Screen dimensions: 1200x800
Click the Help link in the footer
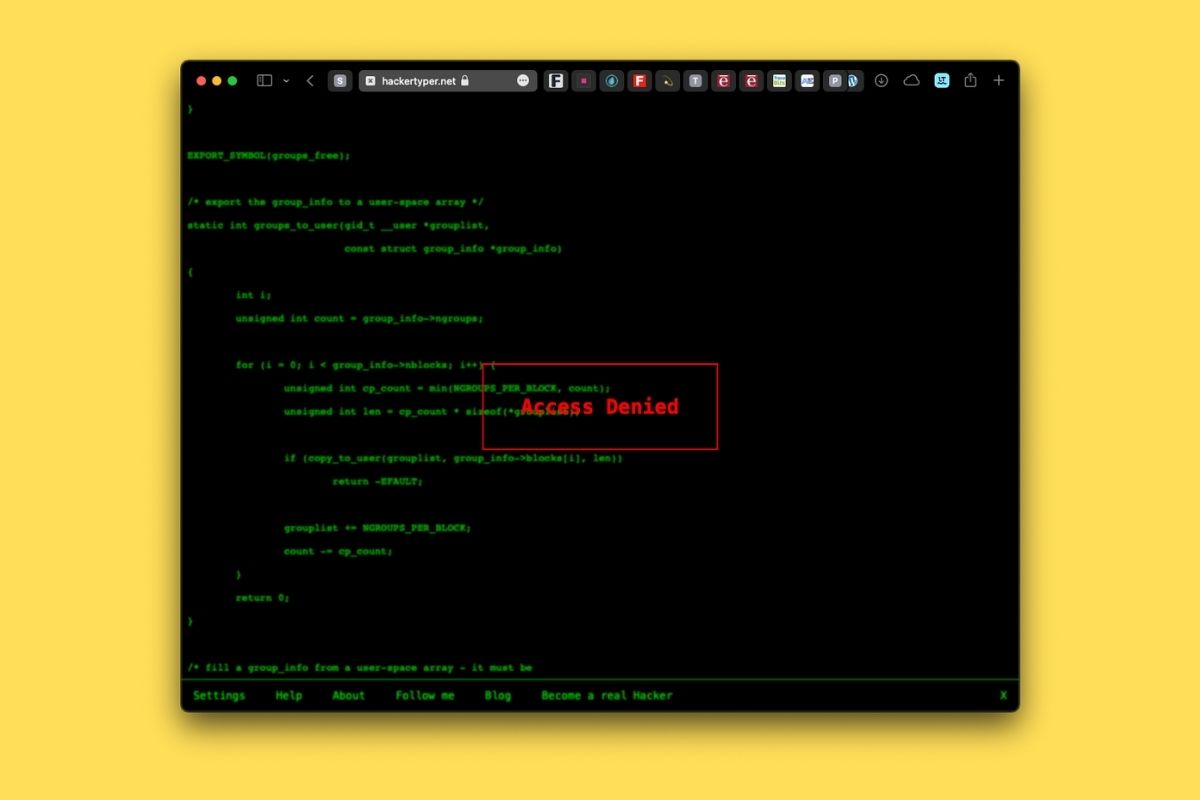pyautogui.click(x=289, y=695)
